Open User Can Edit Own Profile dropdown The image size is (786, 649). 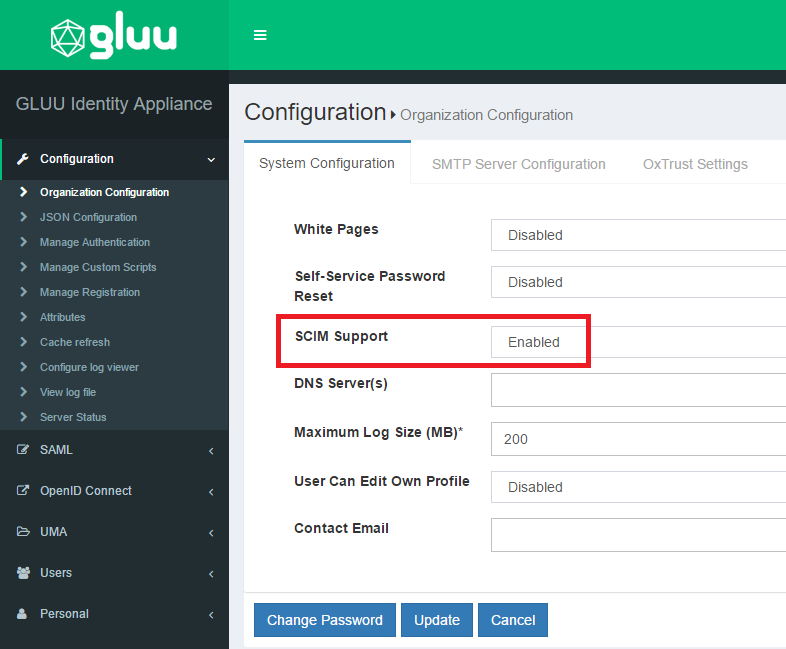point(638,487)
